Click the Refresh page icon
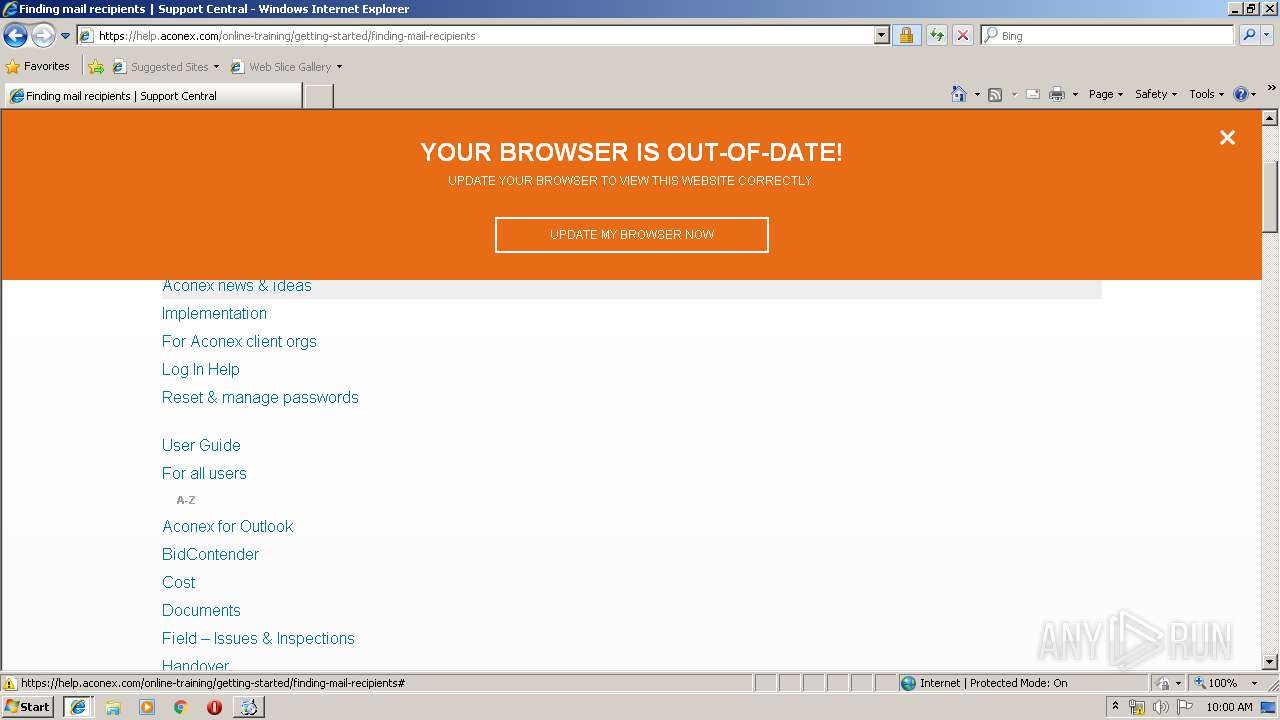Viewport: 1280px width, 720px height. click(x=936, y=35)
